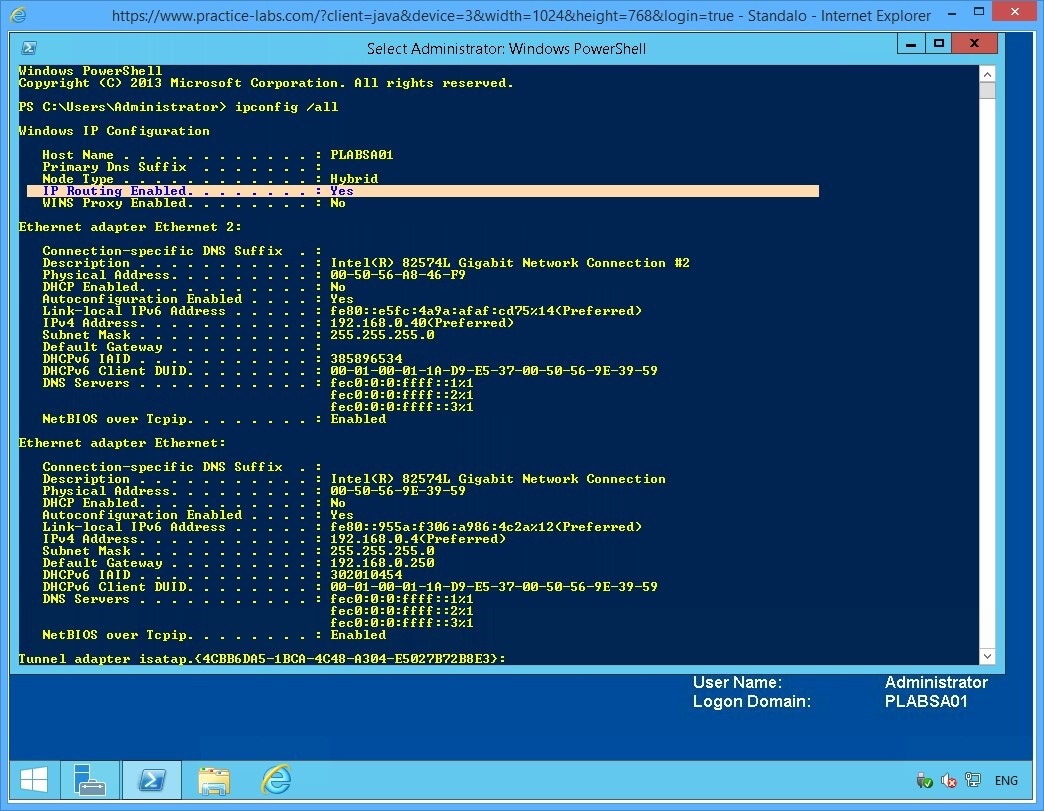The width and height of the screenshot is (1044, 811).
Task: Open the File Explorer folder icon on taskbar
Action: point(213,780)
